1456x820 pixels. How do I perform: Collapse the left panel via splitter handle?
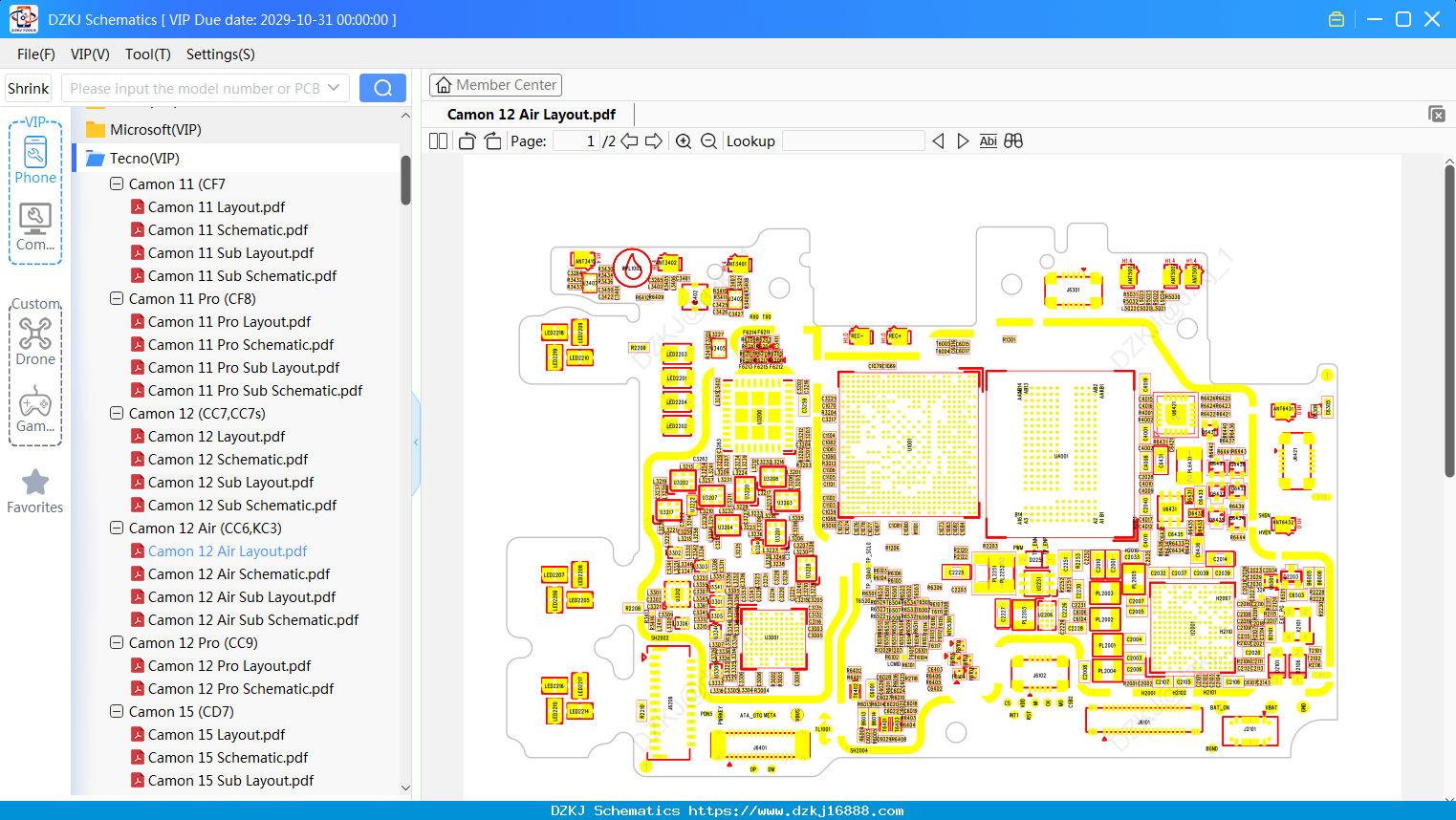point(416,442)
